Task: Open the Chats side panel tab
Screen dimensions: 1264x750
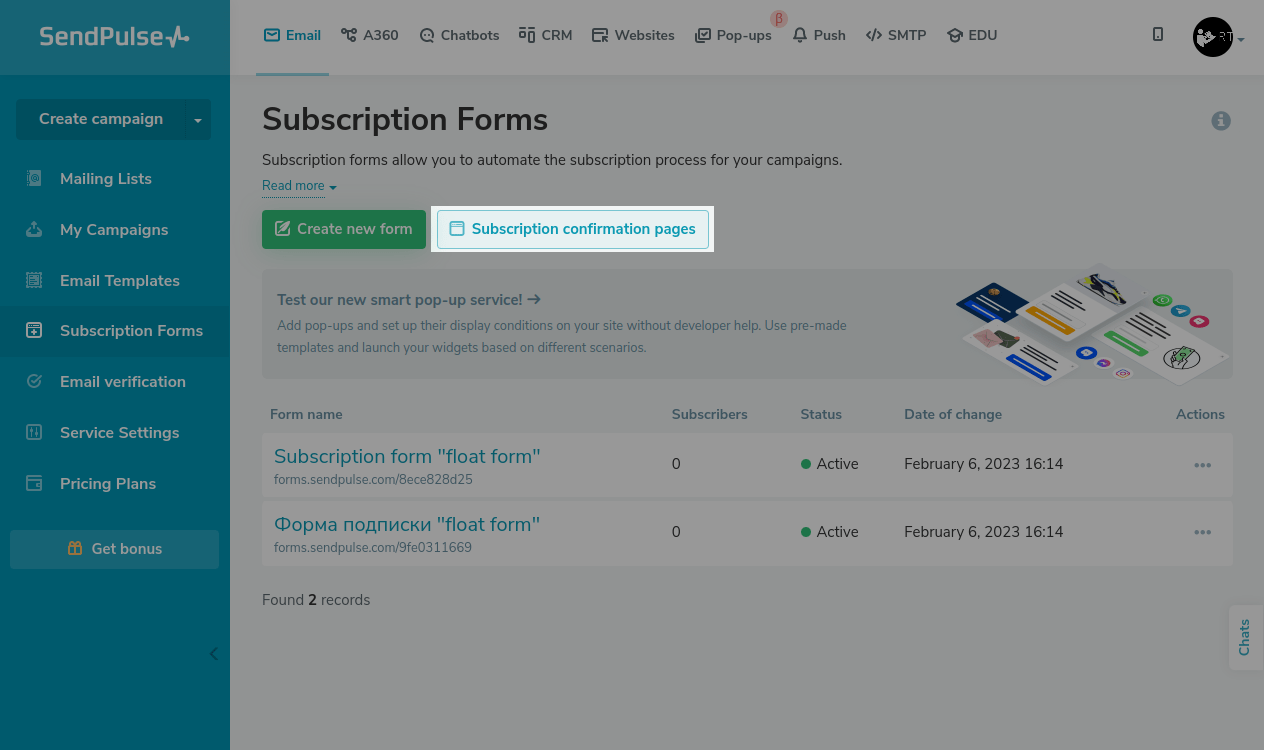Action: (1245, 637)
